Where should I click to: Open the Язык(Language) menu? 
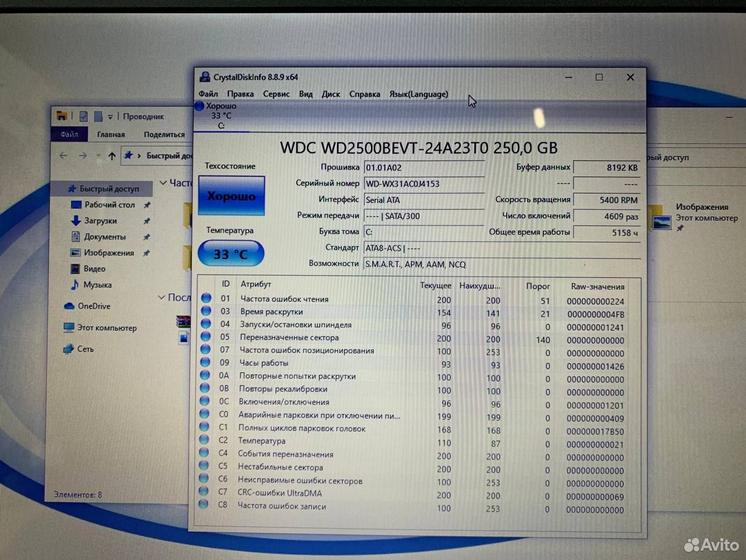tap(419, 94)
